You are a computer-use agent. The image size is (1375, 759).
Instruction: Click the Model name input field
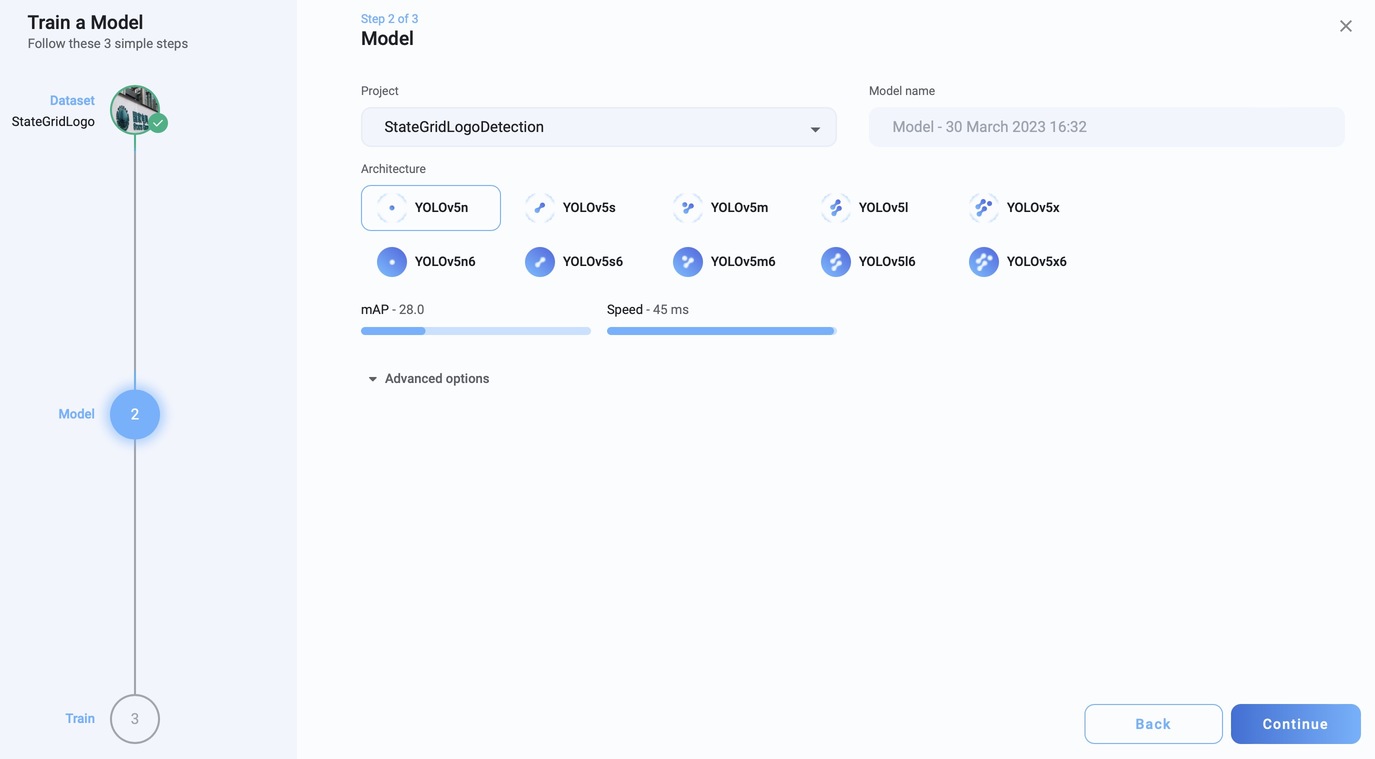(x=1106, y=127)
